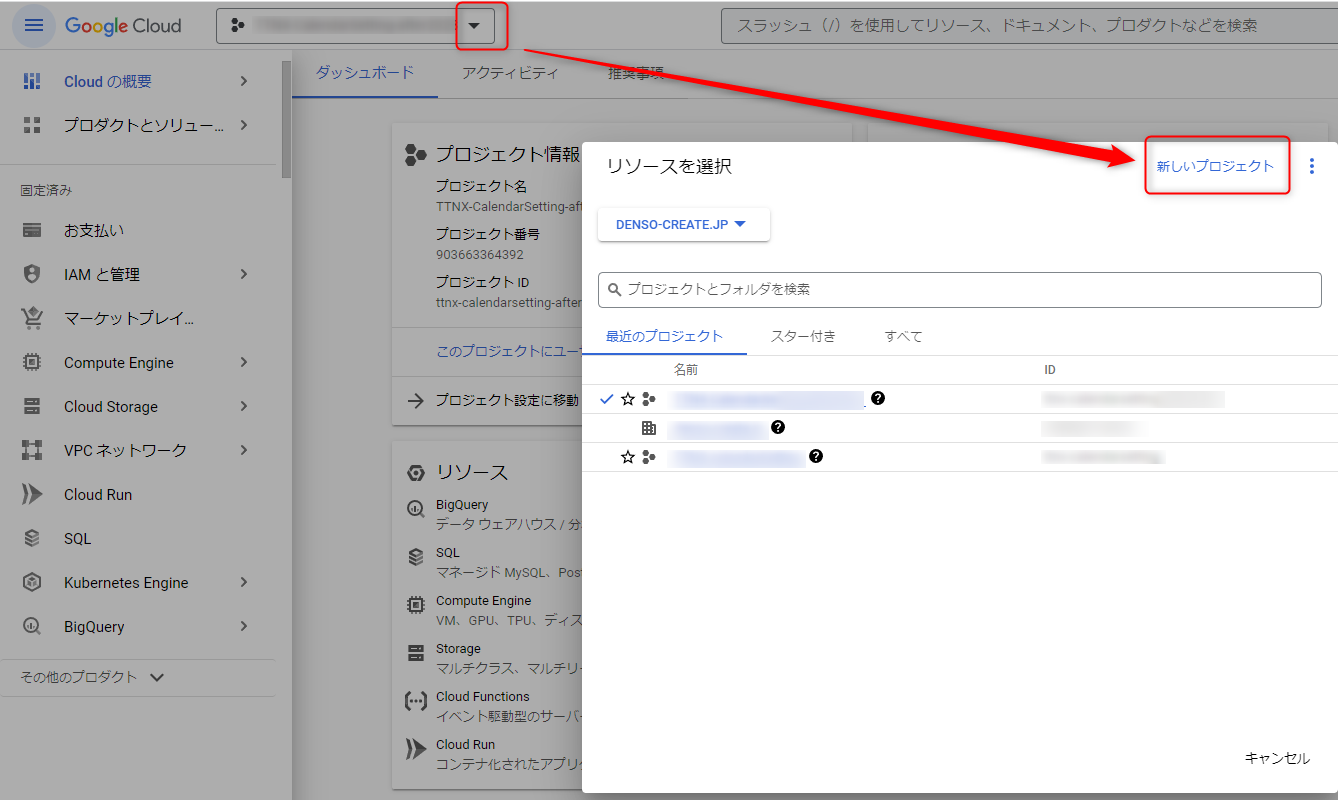Open the project selector dropdown arrow
Image resolution: width=1338 pixels, height=800 pixels.
475,26
